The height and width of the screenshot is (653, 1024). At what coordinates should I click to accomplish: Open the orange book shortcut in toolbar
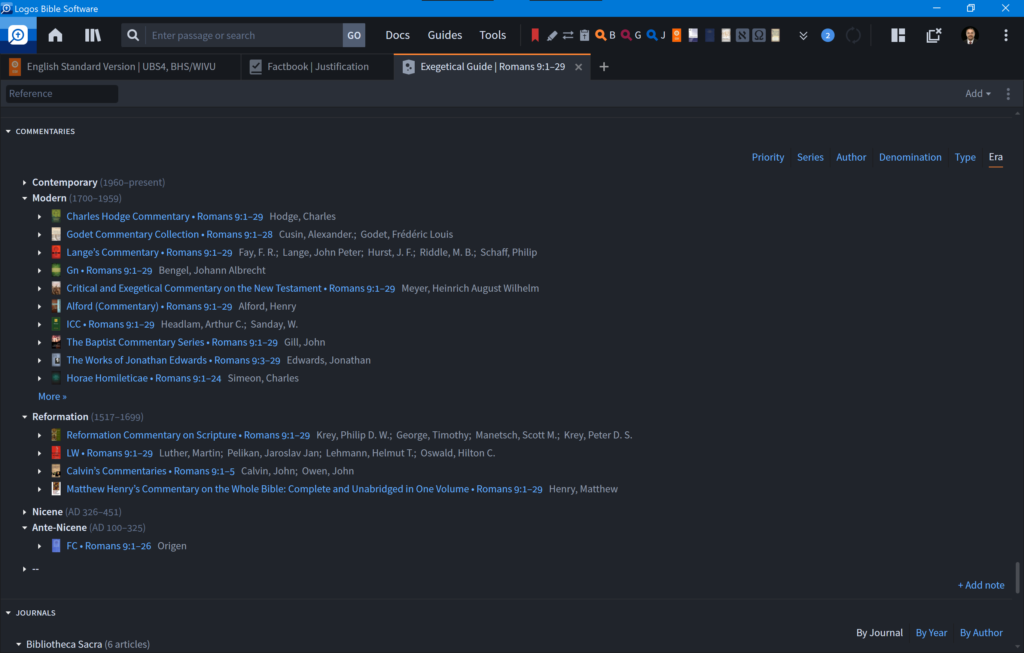pos(677,35)
